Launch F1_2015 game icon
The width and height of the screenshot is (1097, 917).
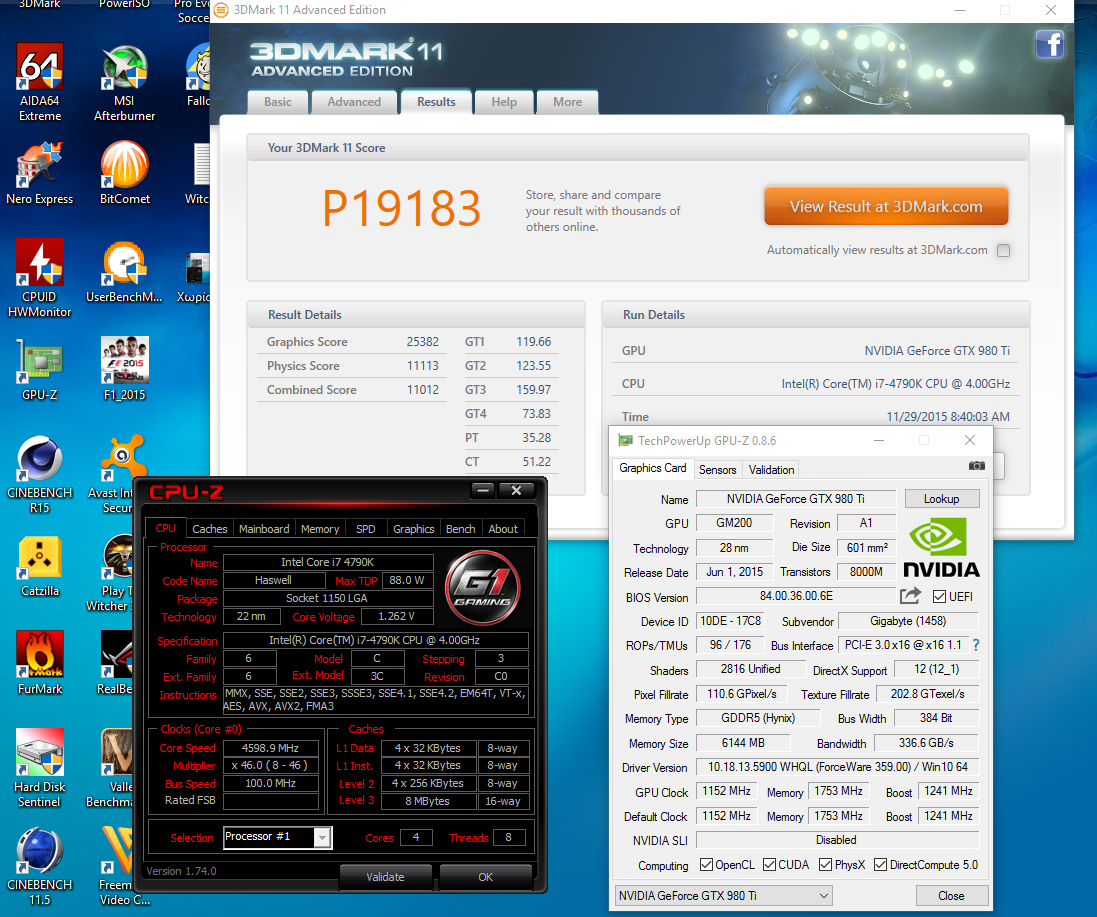pyautogui.click(x=125, y=369)
